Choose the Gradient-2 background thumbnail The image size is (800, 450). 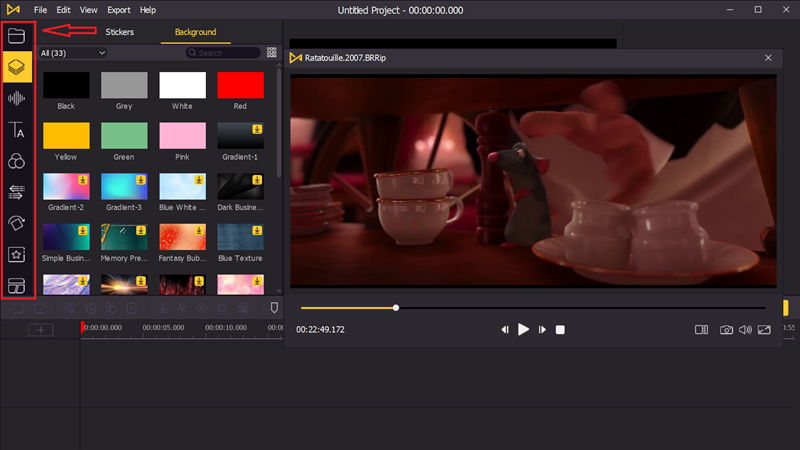(66, 186)
